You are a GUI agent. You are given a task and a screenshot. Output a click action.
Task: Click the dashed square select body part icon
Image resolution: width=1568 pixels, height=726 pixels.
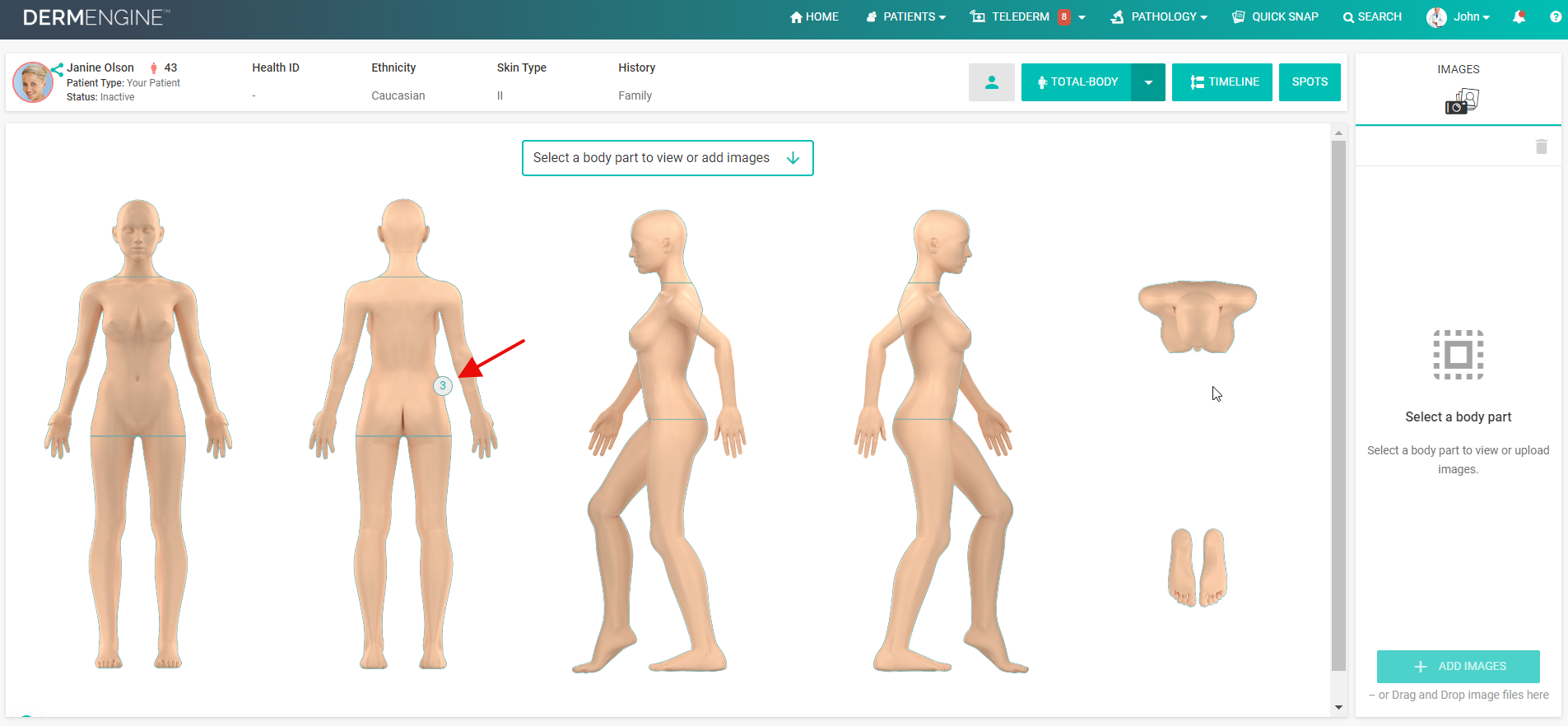[x=1459, y=355]
